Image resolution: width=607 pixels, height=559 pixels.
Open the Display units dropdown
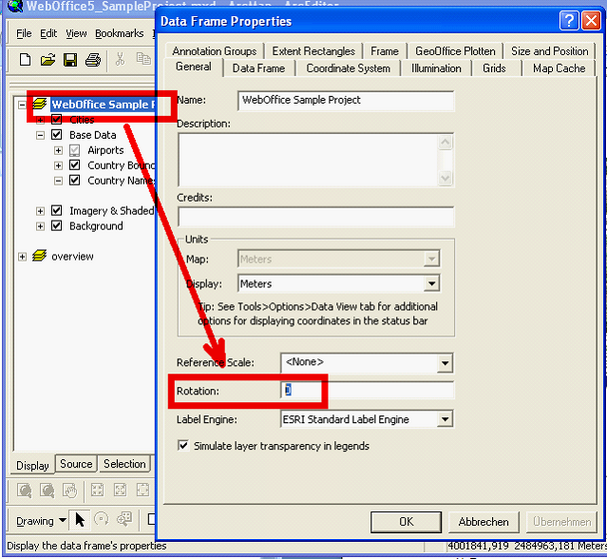pyautogui.click(x=432, y=283)
